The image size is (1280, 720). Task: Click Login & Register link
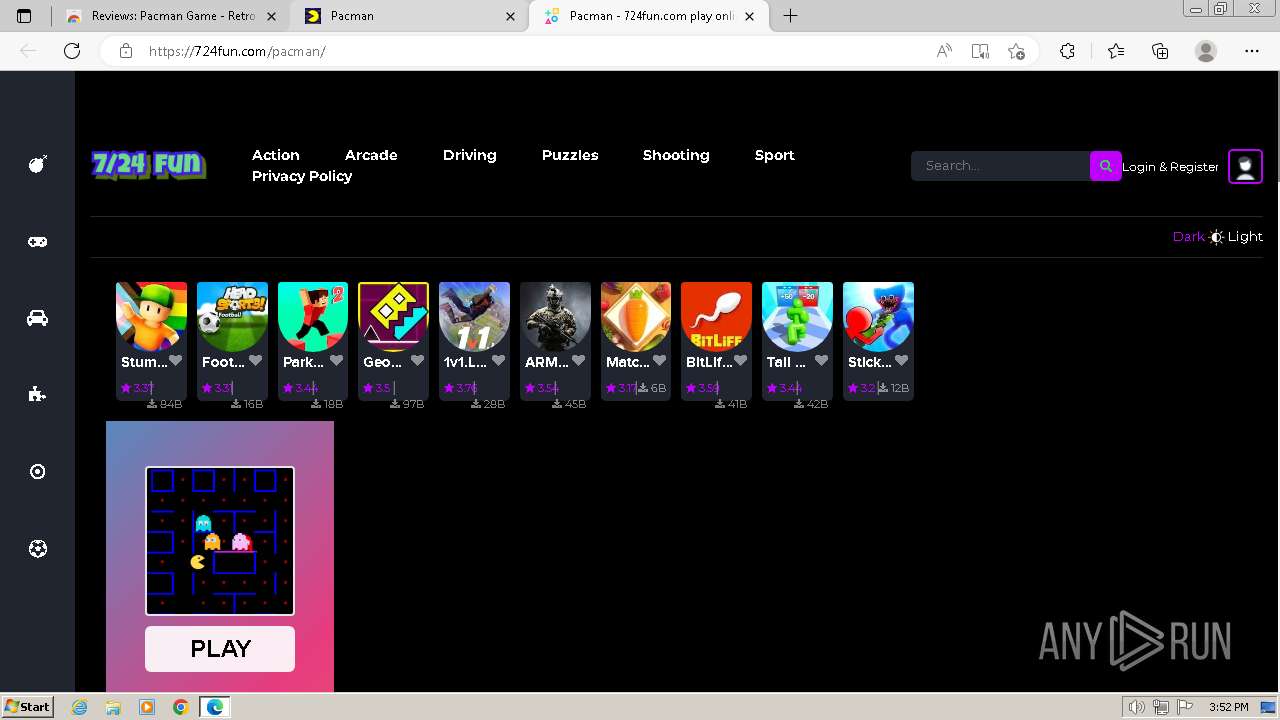coord(1170,167)
